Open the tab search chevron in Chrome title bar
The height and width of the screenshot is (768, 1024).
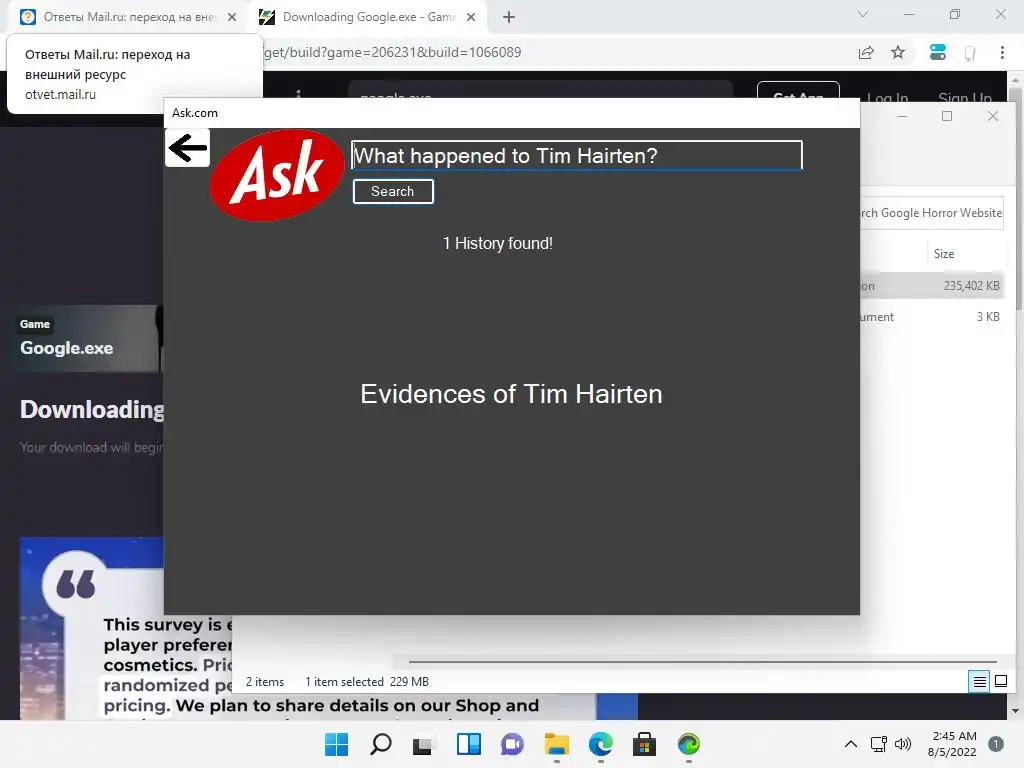click(863, 14)
